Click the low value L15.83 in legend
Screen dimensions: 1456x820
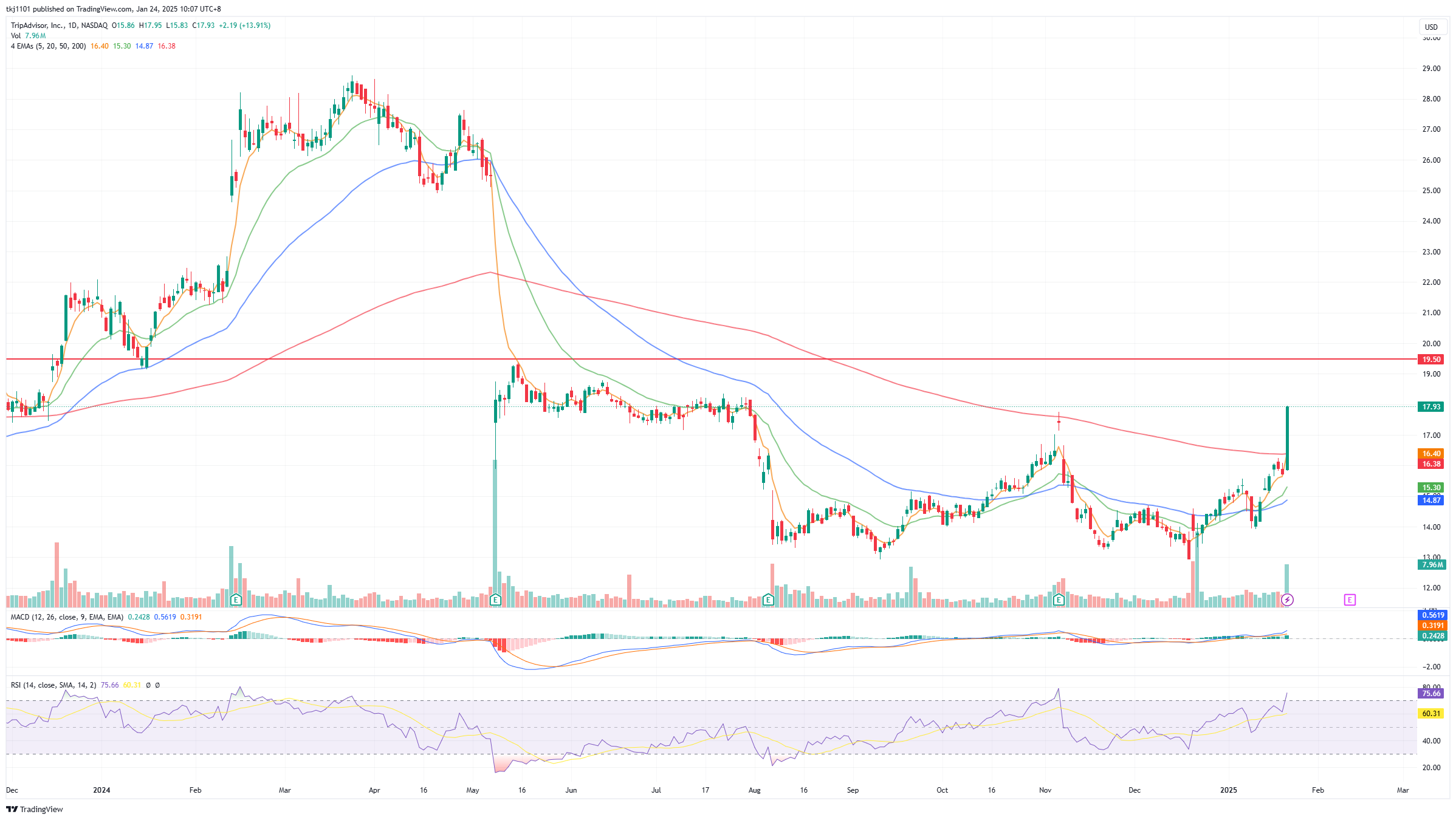pos(177,26)
